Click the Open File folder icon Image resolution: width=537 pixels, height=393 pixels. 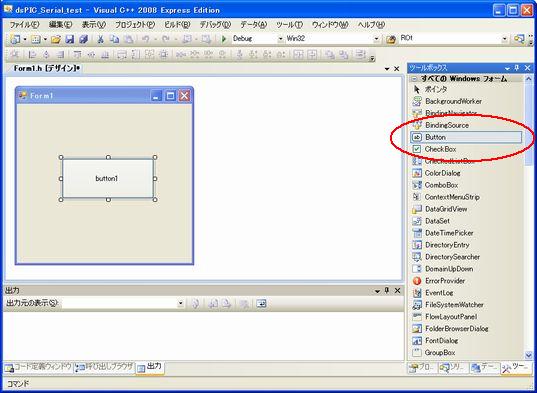coord(55,39)
